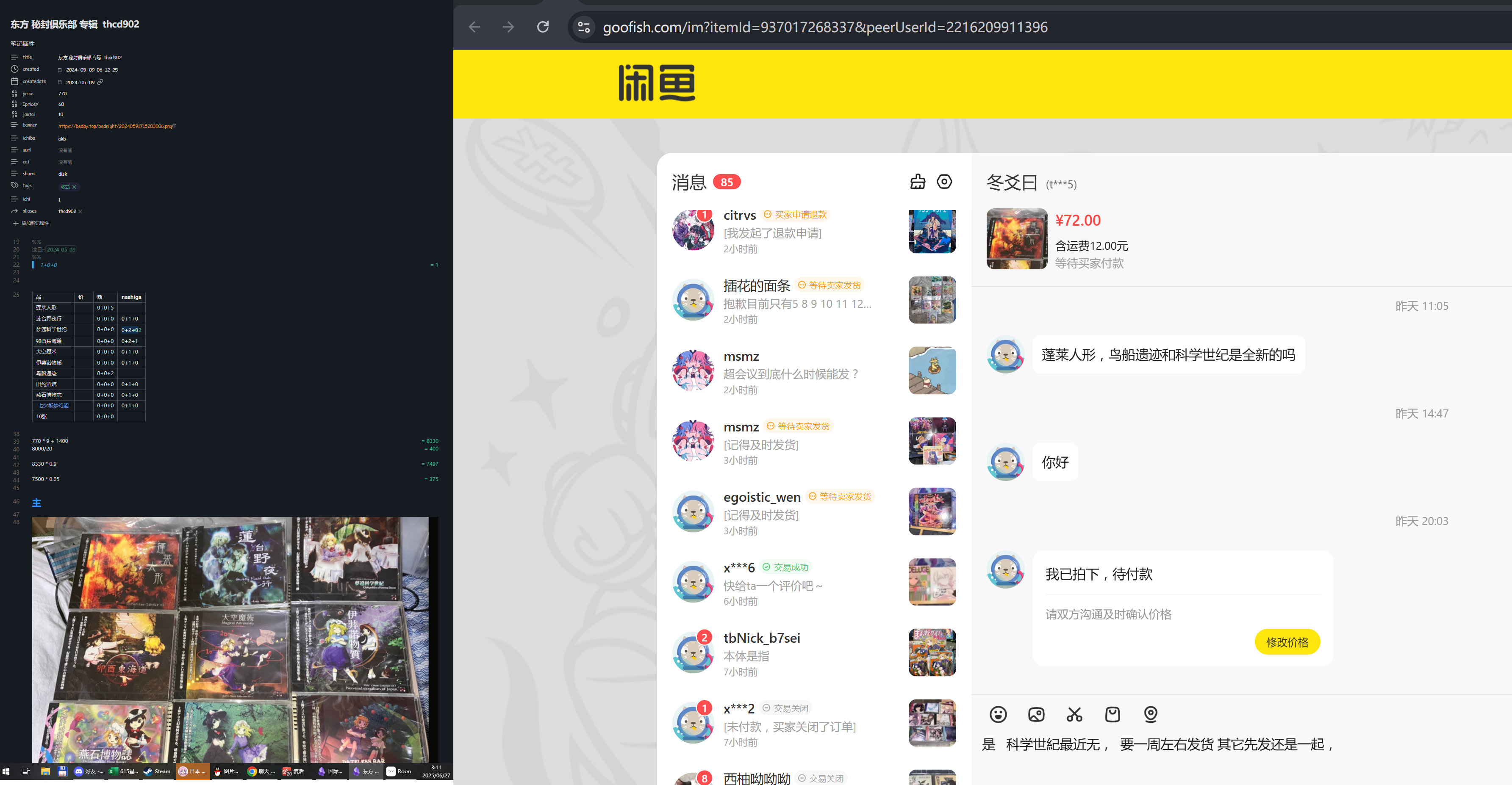Click the scissors screenshot icon in chat toolbar
Viewport: 1512px width, 785px height.
(x=1074, y=714)
